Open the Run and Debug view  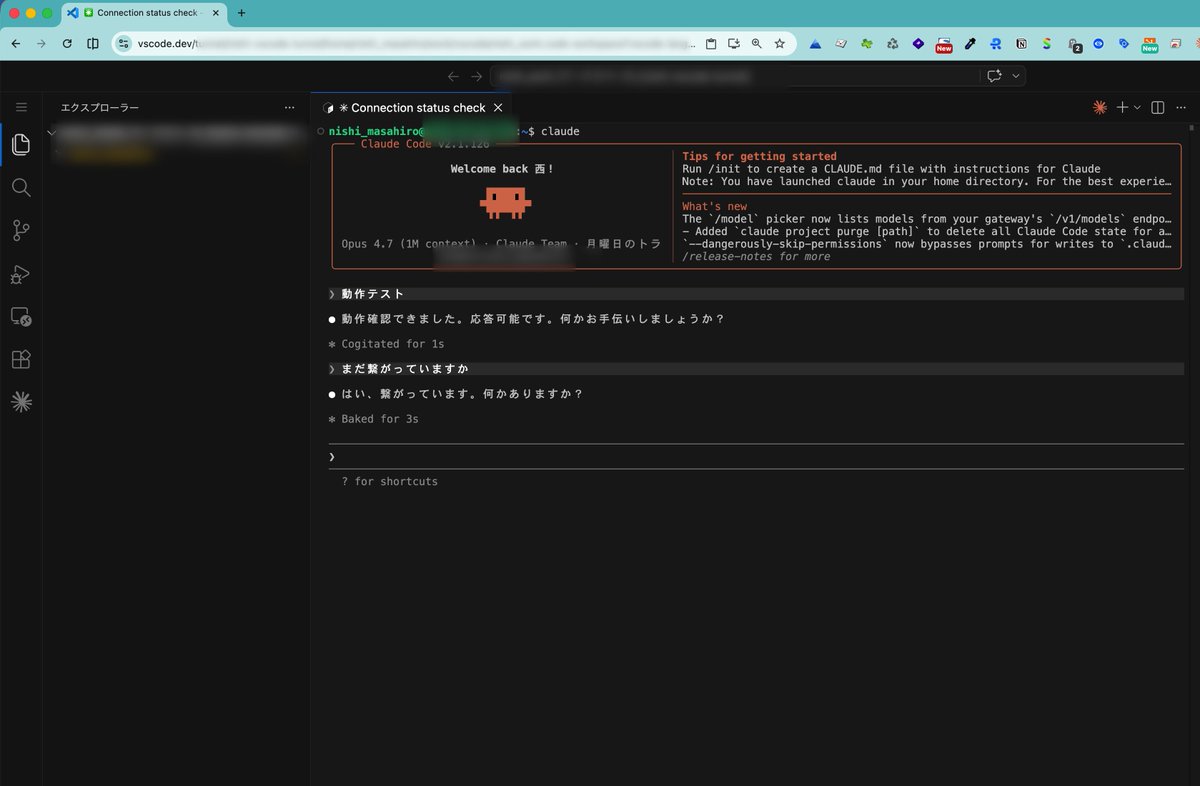(x=21, y=274)
